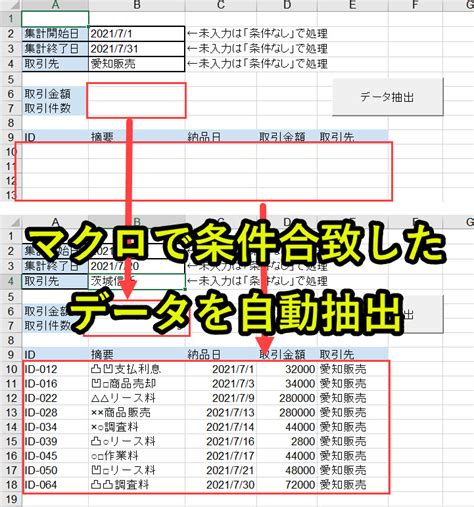
Task: Select row 19 via its row header
Action: (11, 499)
